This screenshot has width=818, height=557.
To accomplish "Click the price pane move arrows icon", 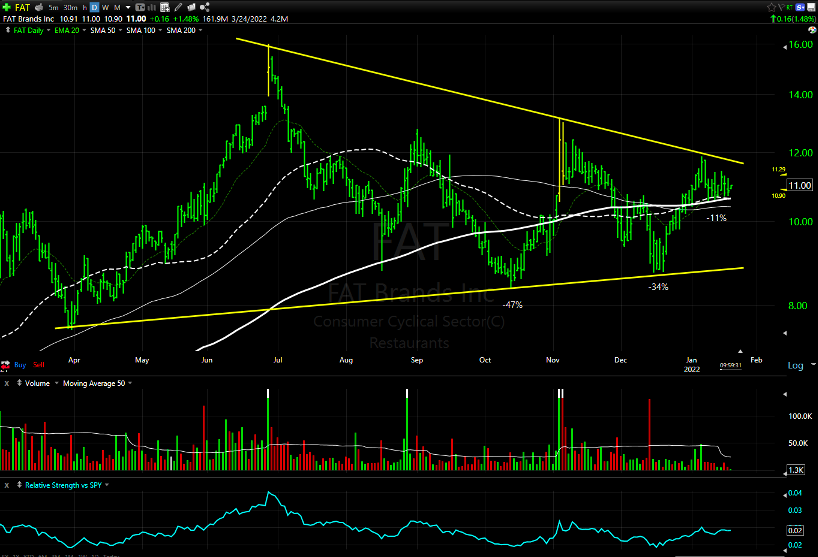I will [7, 30].
